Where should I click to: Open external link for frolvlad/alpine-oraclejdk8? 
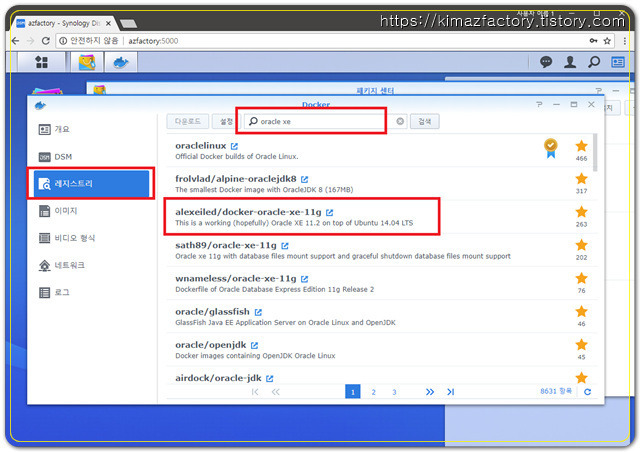coord(304,179)
